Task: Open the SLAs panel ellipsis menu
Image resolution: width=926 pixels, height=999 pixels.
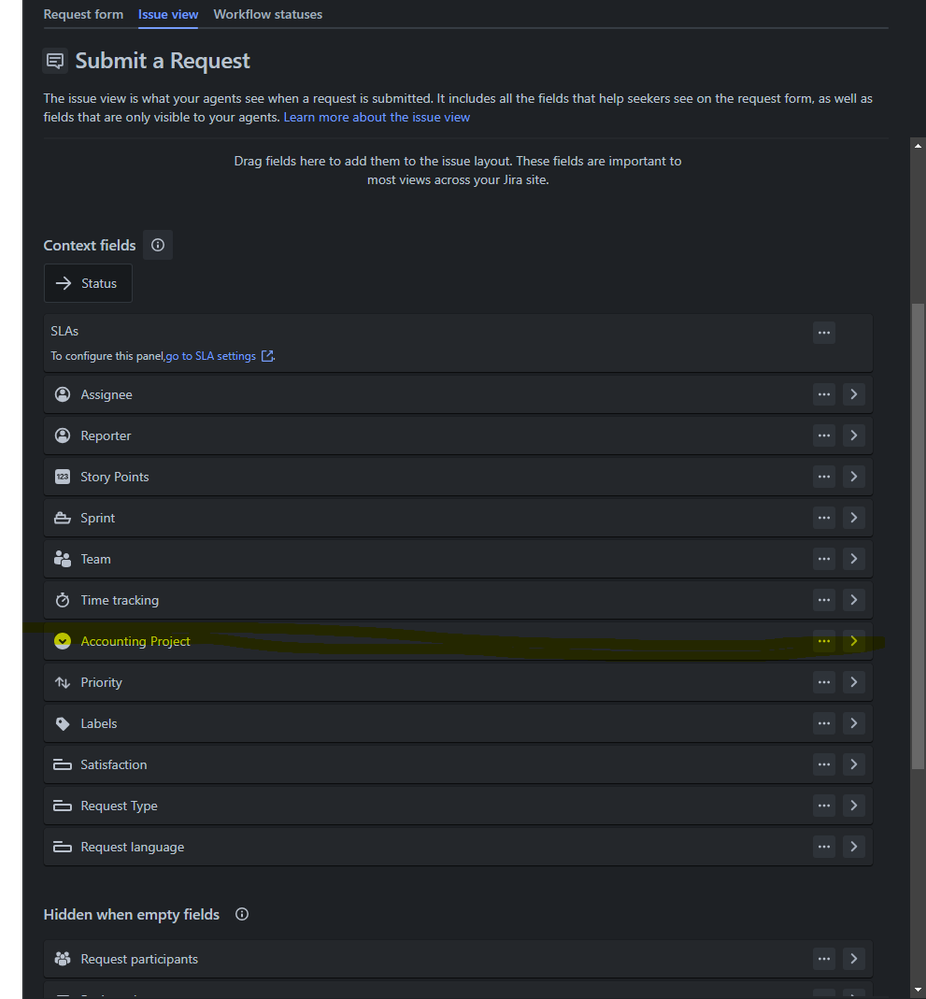Action: (823, 332)
